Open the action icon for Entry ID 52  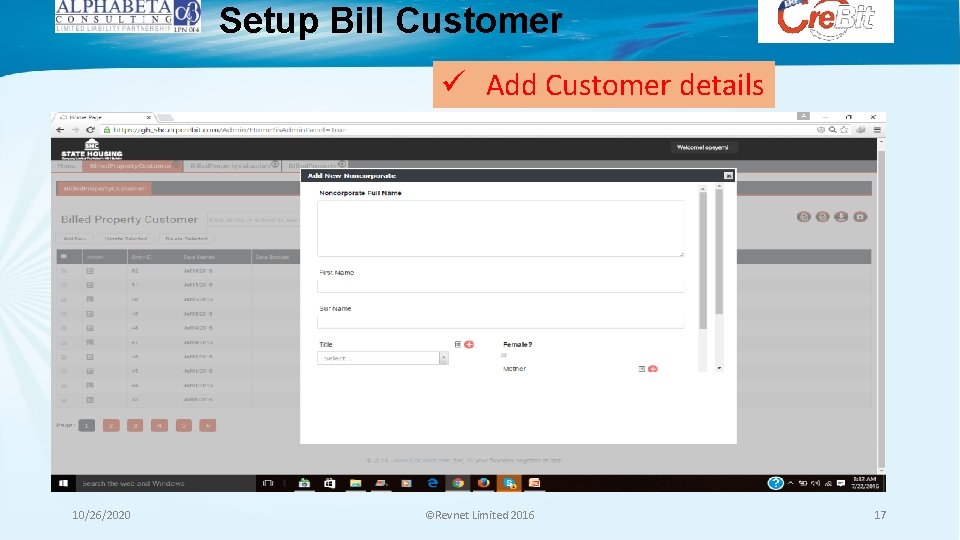coord(90,271)
